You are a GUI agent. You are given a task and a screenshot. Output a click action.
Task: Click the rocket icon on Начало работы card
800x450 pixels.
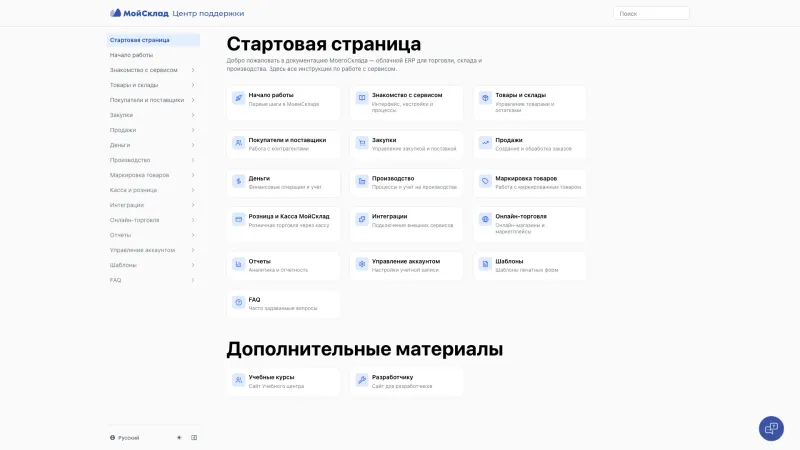(238, 98)
